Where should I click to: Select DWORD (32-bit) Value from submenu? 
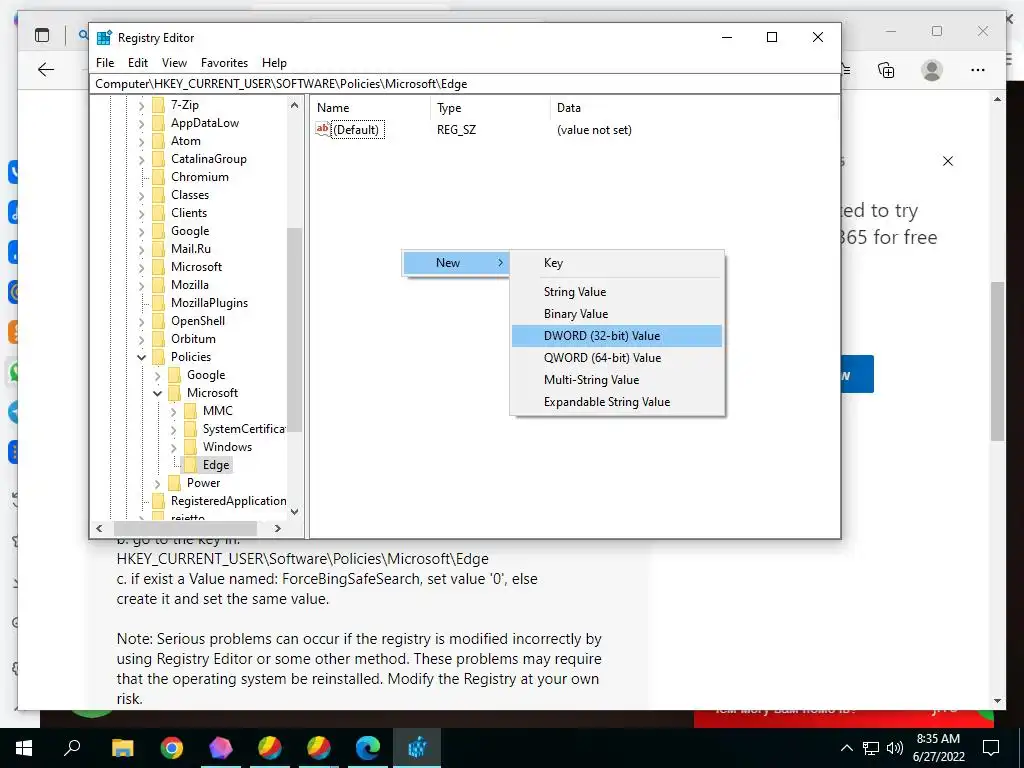pyautogui.click(x=616, y=336)
